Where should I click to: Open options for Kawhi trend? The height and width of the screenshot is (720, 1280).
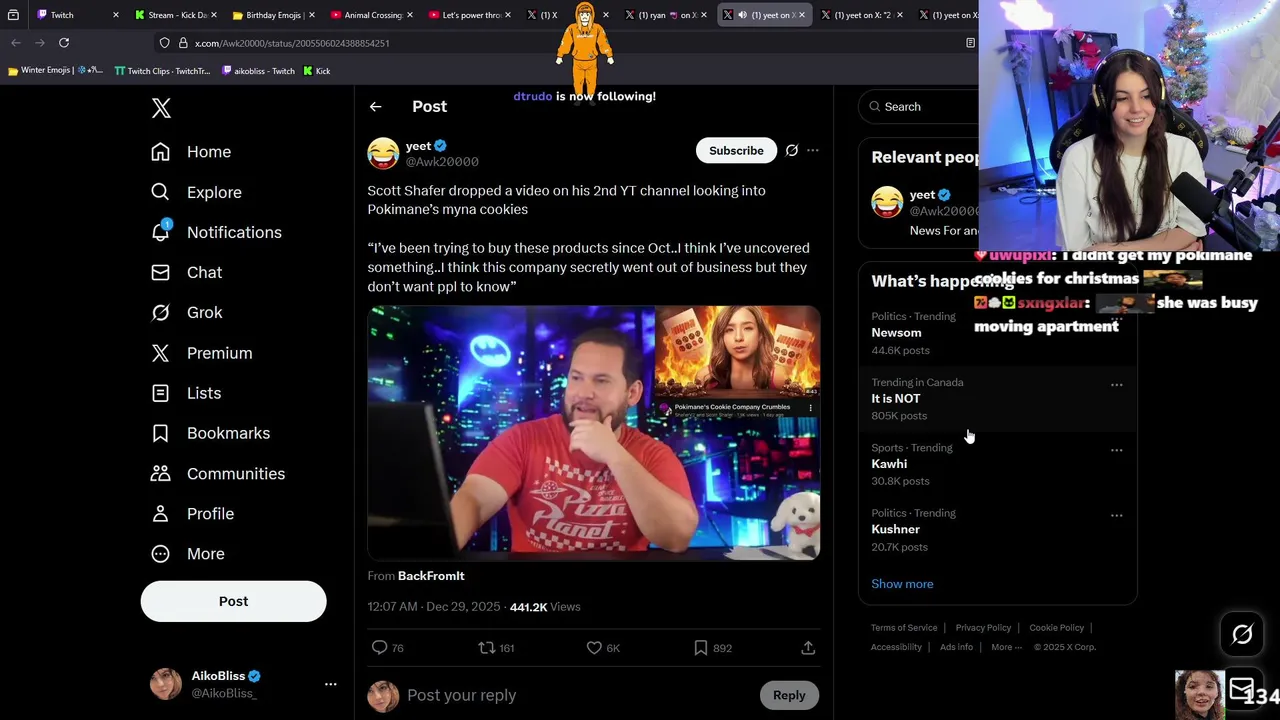pyautogui.click(x=1116, y=450)
